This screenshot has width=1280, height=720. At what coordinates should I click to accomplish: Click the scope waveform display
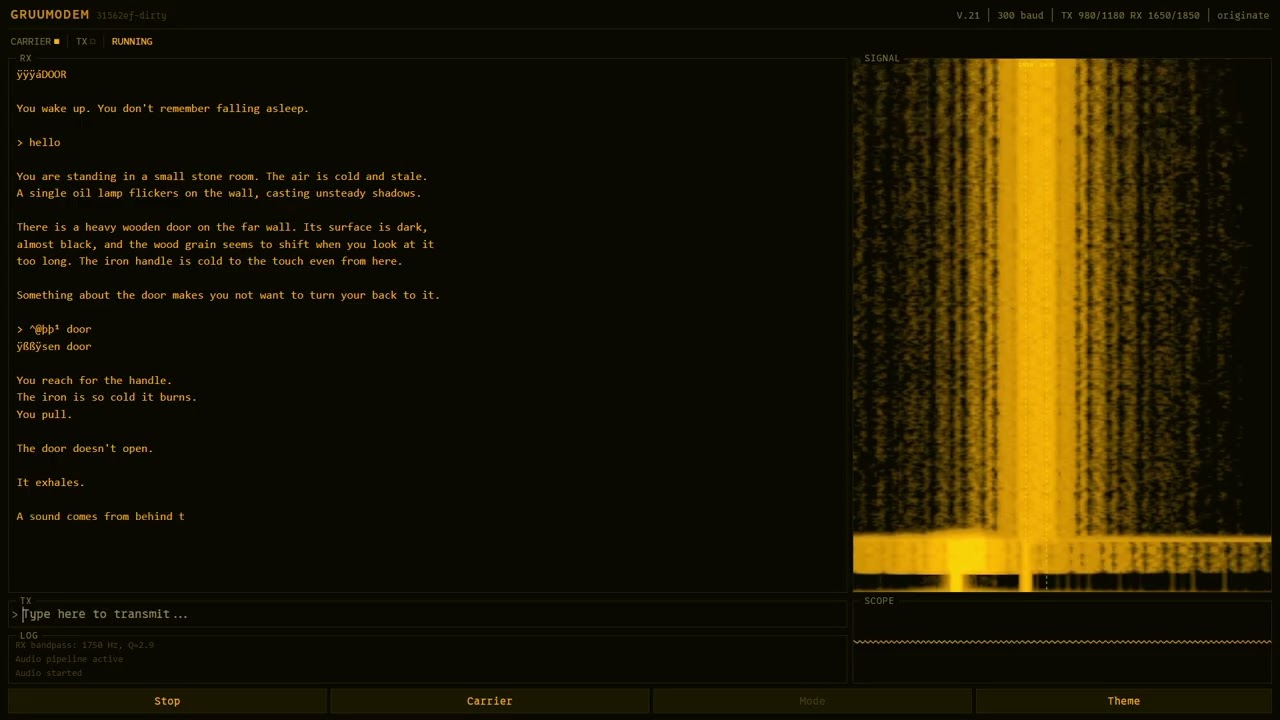pos(1062,642)
